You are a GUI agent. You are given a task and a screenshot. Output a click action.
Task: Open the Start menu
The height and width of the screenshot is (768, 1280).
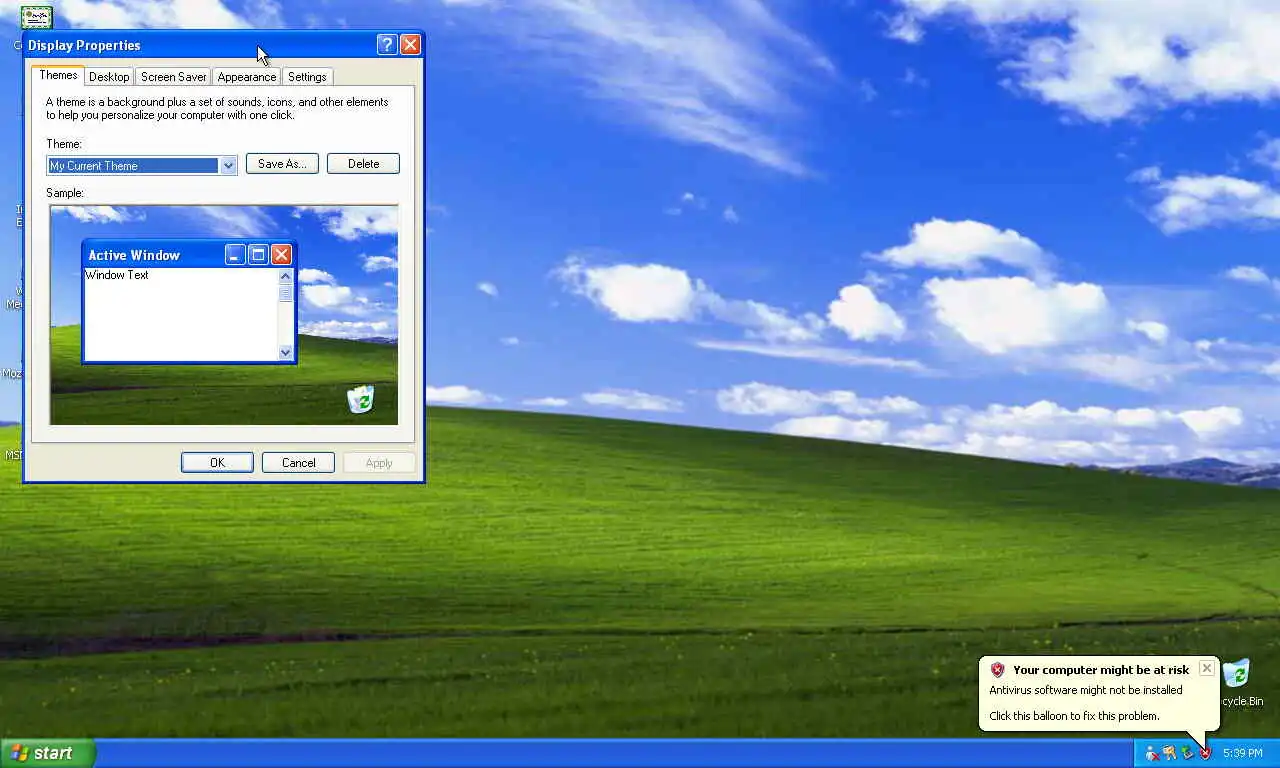point(48,753)
